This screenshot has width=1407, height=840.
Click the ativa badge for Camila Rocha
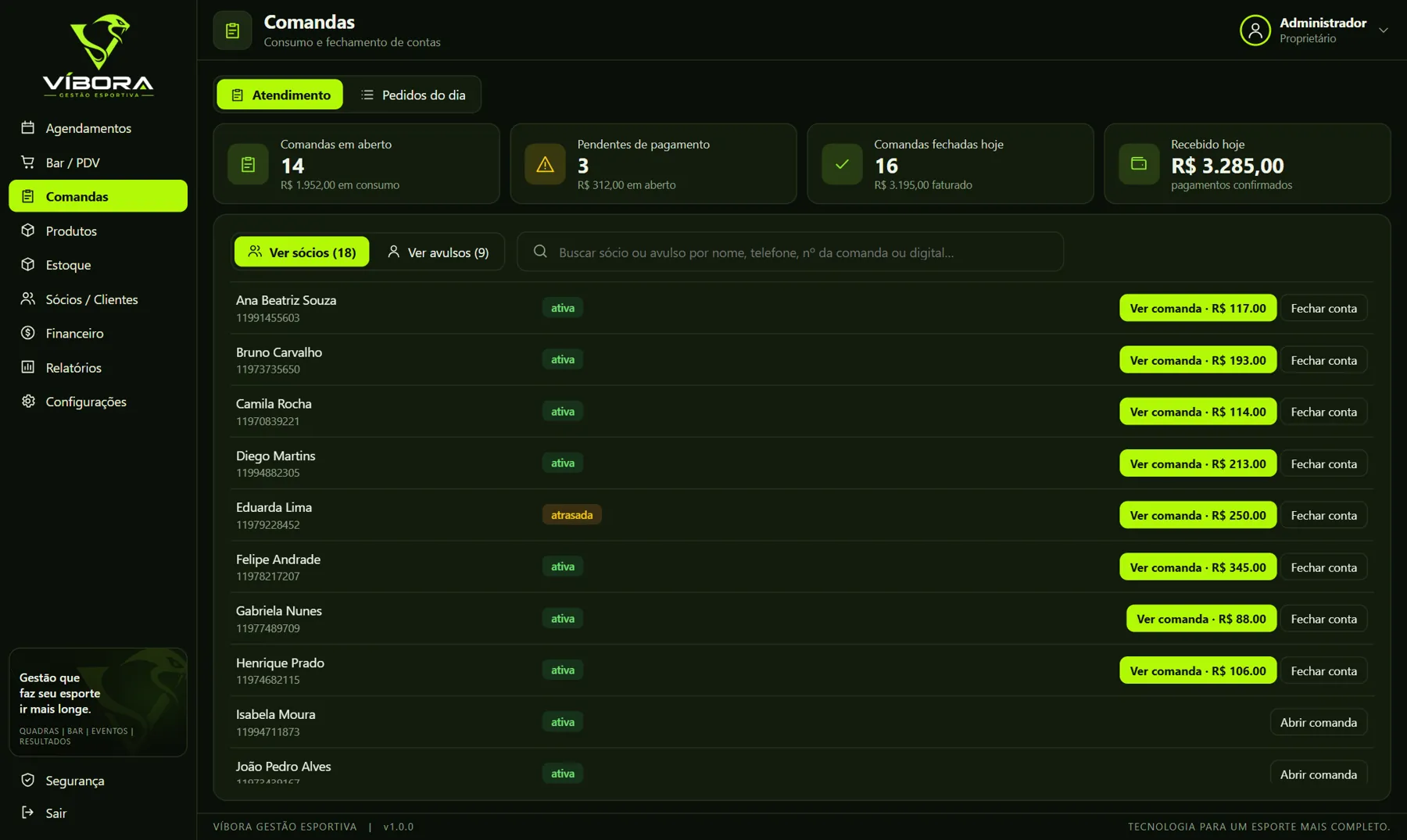(x=563, y=412)
